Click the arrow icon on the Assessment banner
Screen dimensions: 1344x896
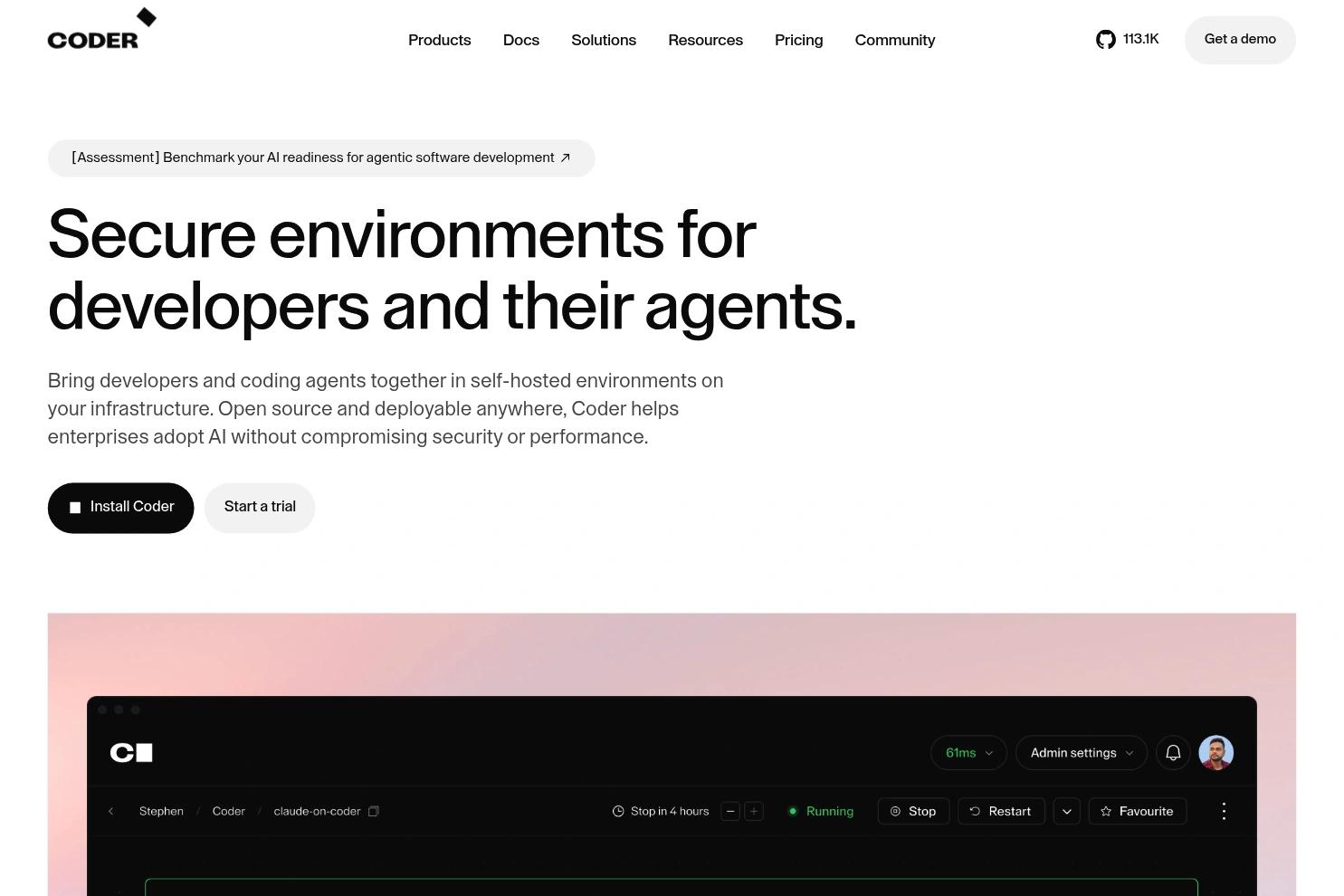click(x=565, y=157)
